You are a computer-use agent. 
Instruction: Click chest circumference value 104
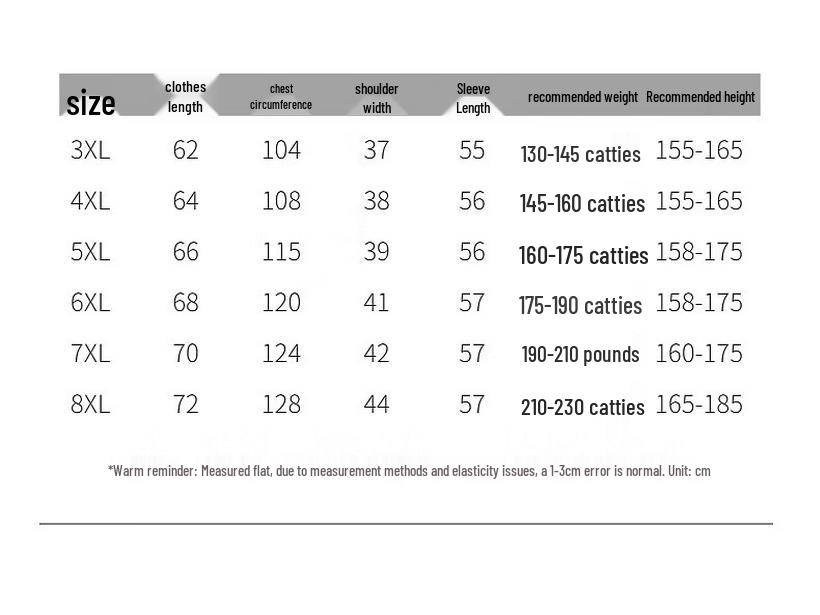[281, 150]
